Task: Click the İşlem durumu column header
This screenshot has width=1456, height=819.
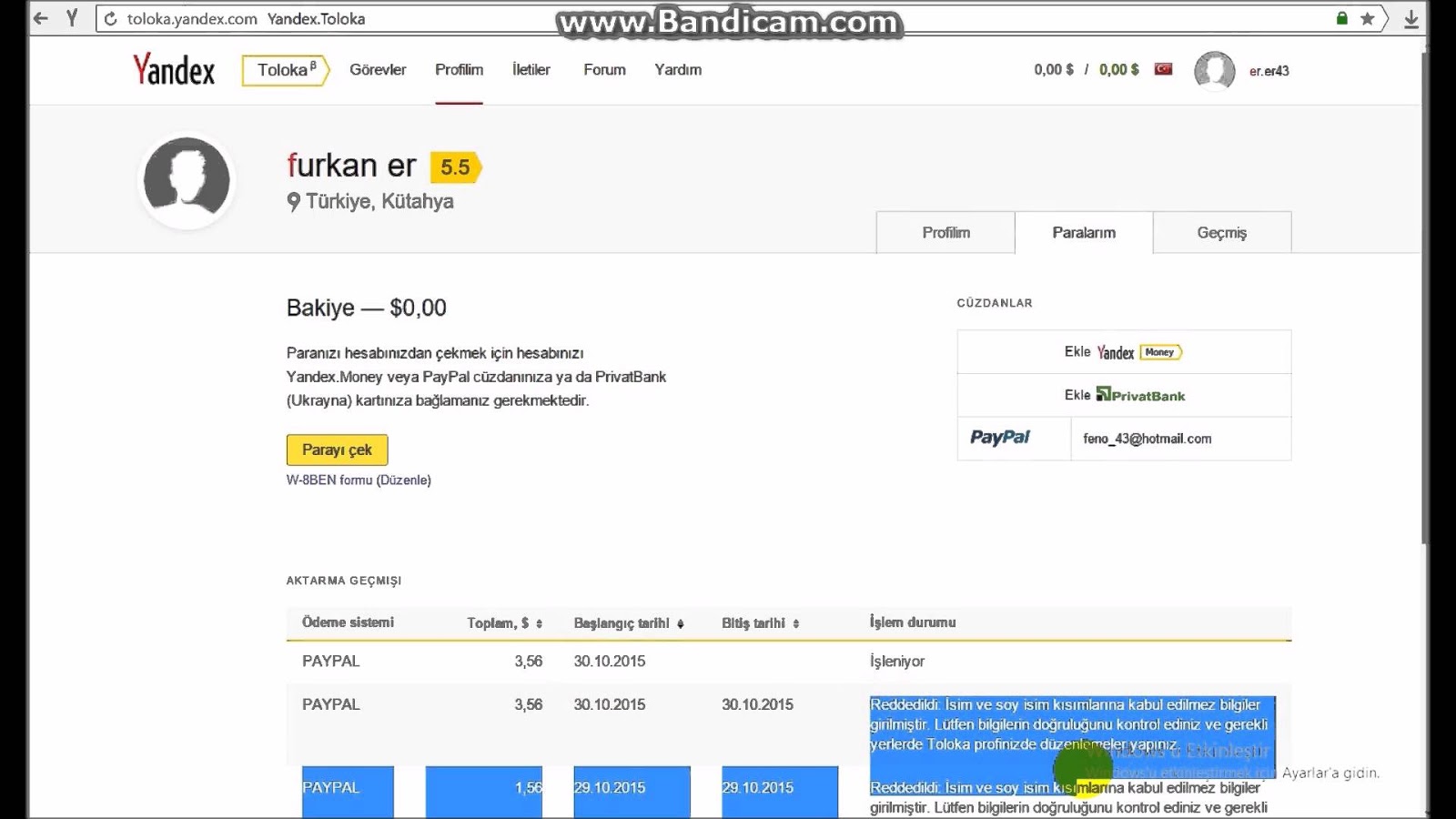Action: pos(913,622)
